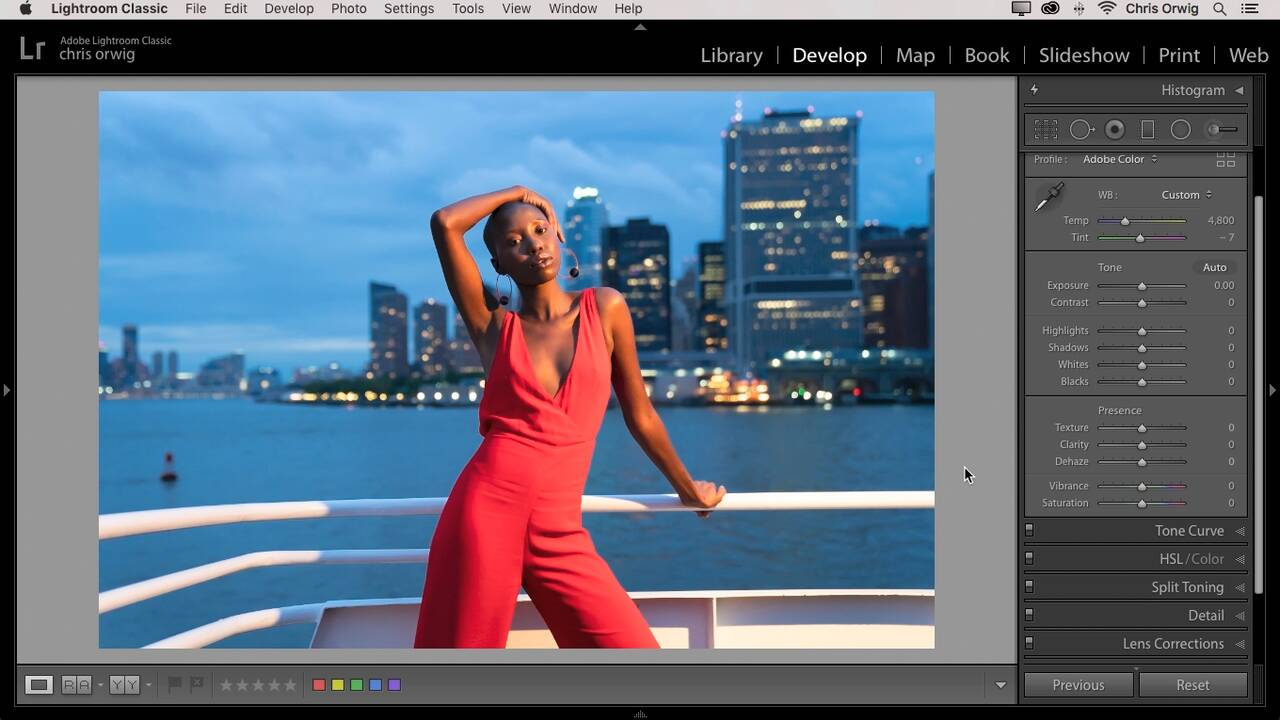This screenshot has width=1280, height=720.
Task: Open the profile browser grid icon
Action: coord(1225,160)
